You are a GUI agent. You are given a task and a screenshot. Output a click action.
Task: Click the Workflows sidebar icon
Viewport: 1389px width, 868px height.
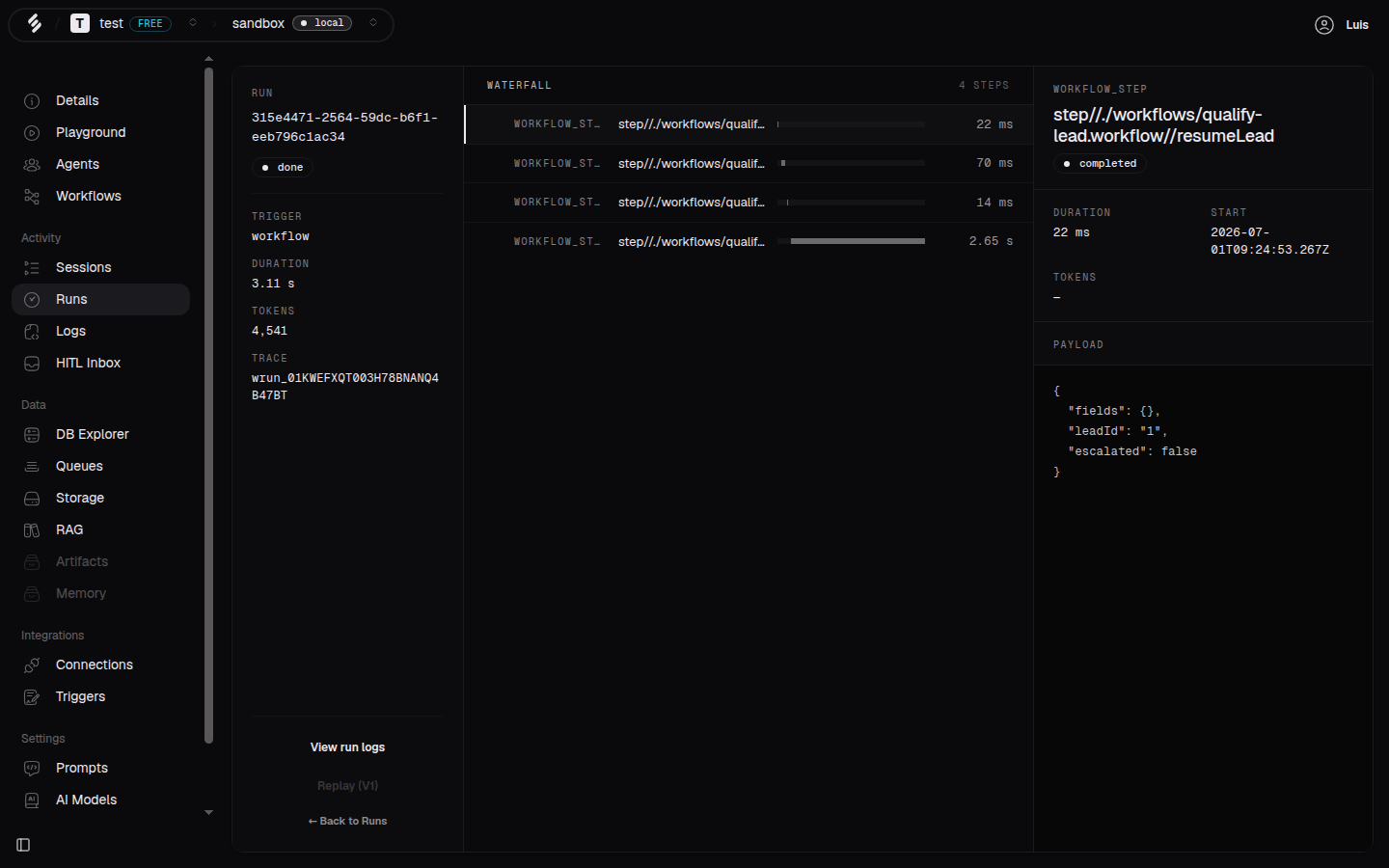(x=32, y=196)
